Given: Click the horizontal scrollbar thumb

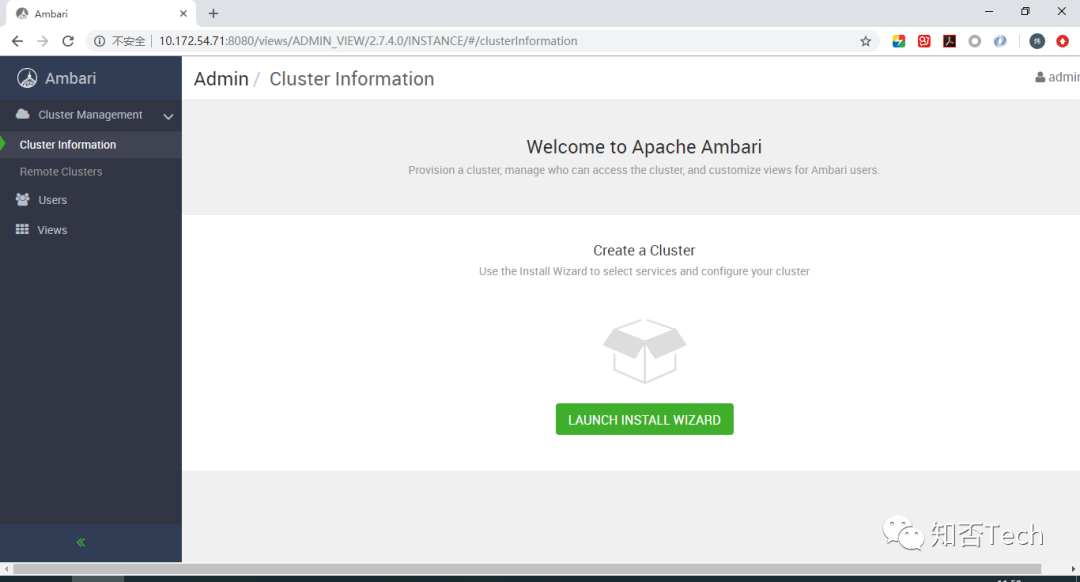Looking at the screenshot, I should (527, 569).
